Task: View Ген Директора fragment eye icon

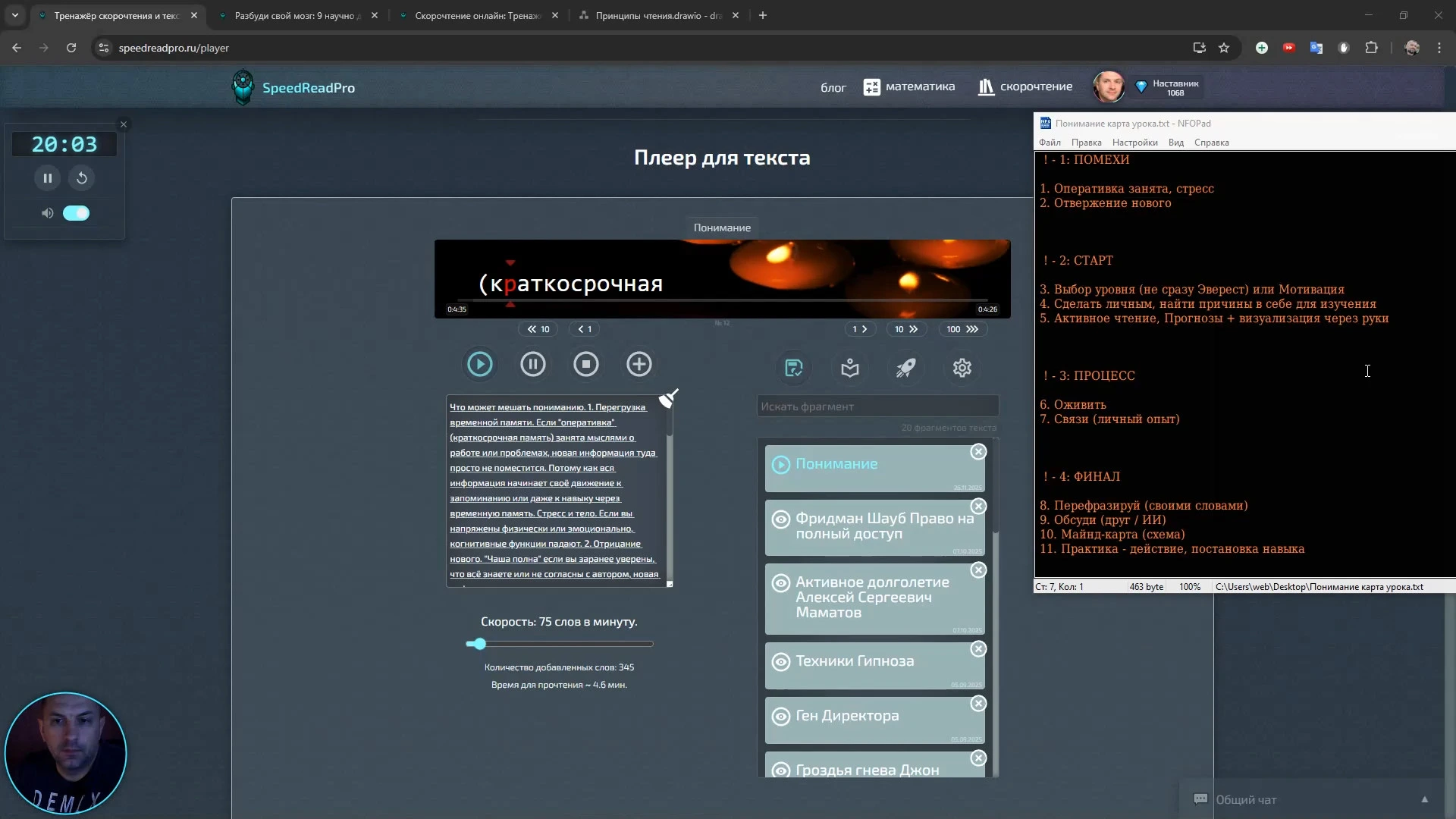Action: tap(780, 717)
